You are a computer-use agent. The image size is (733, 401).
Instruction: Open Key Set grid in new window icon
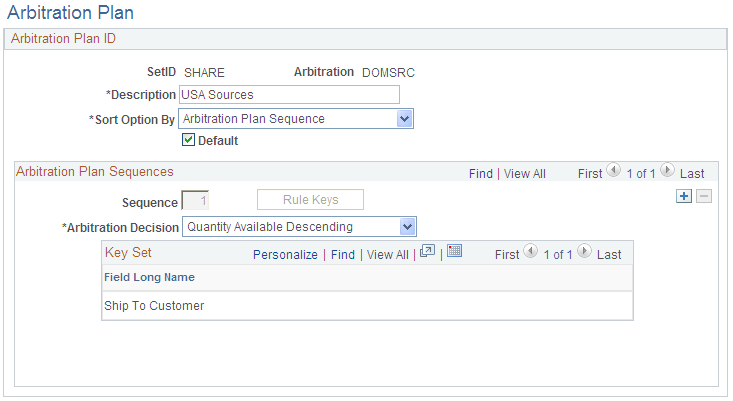(x=427, y=251)
